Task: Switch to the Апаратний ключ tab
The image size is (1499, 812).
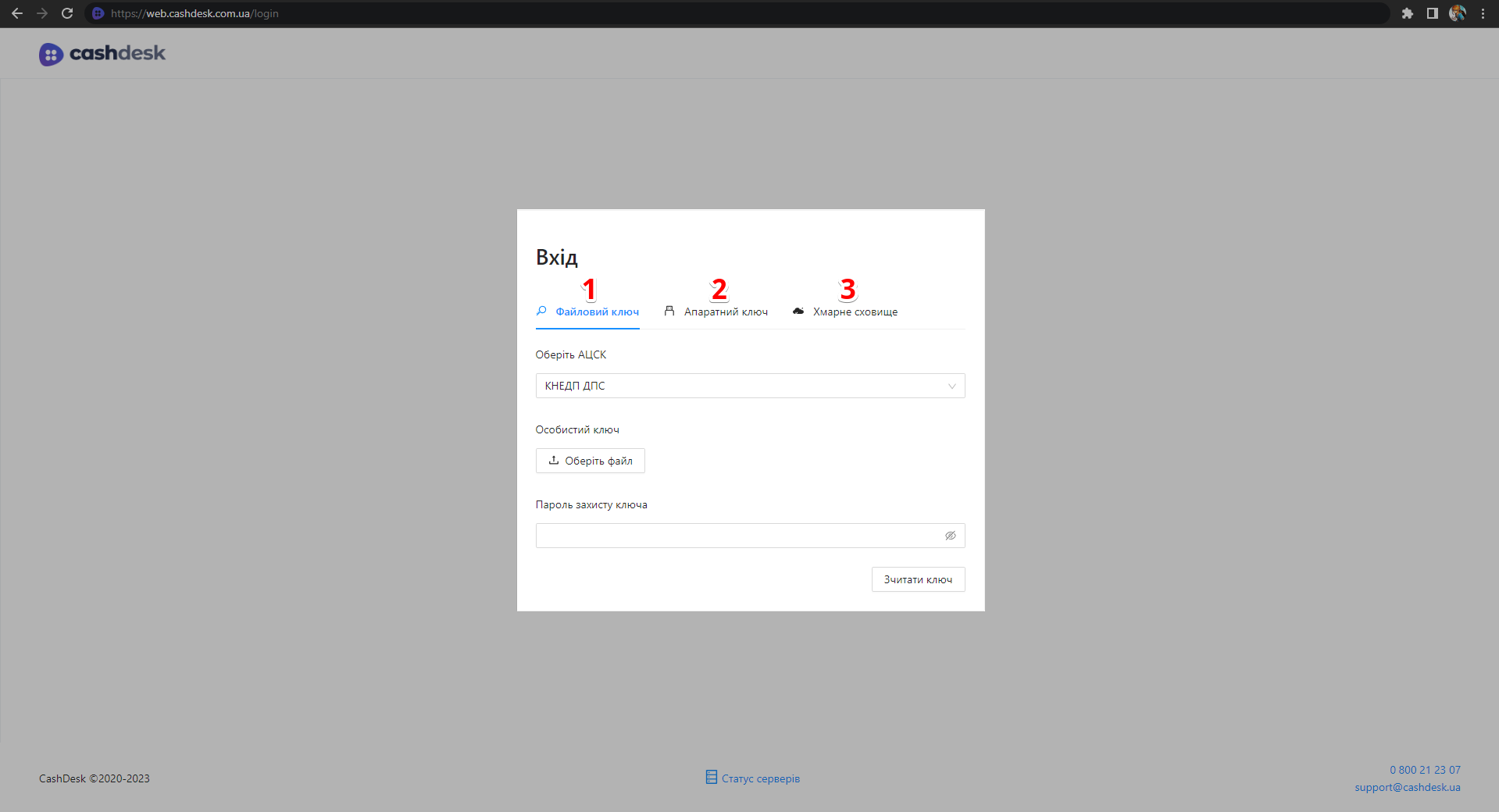Action: (726, 312)
